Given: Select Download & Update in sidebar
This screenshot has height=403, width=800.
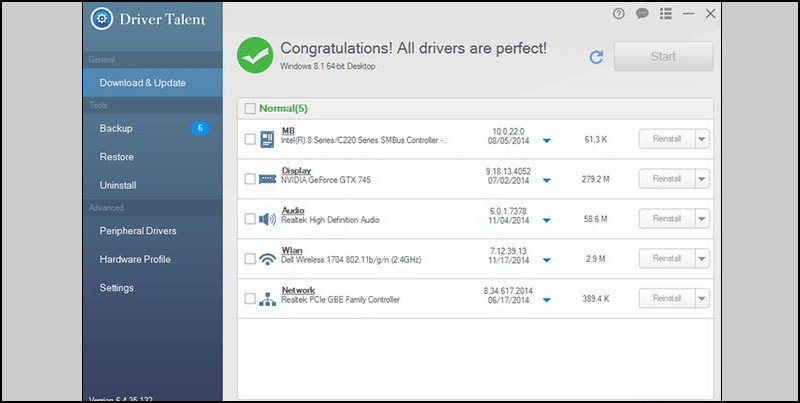Looking at the screenshot, I should pyautogui.click(x=153, y=83).
